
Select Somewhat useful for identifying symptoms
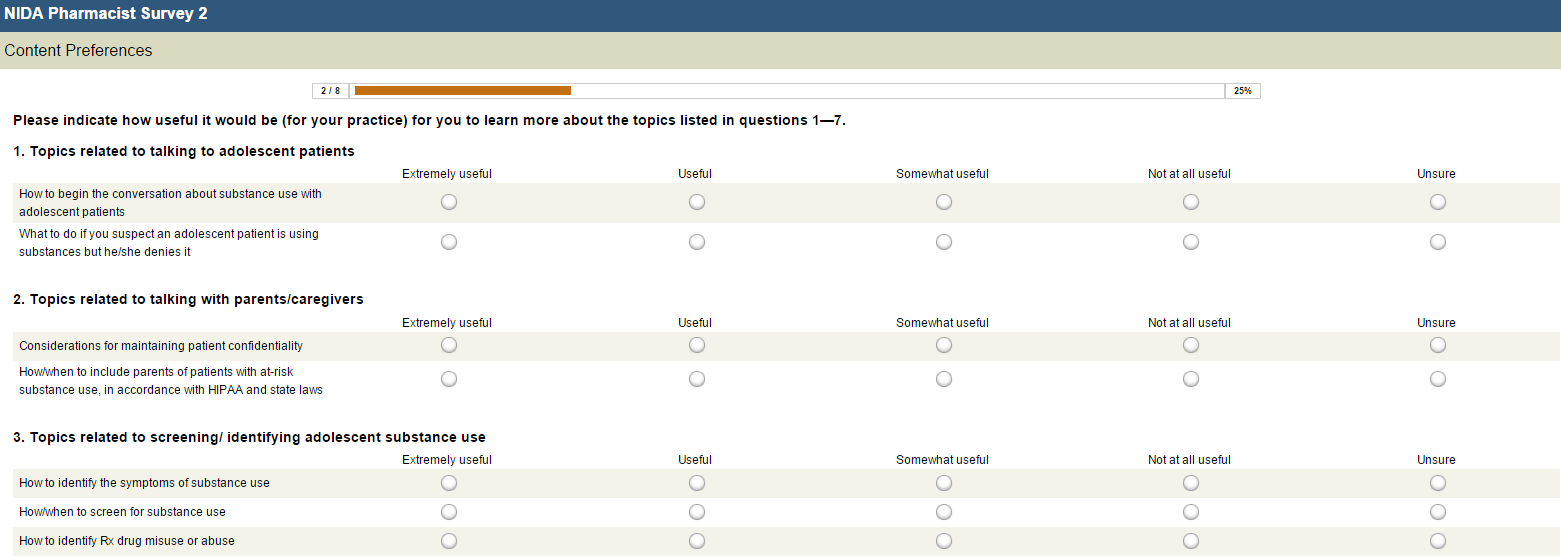tap(944, 483)
